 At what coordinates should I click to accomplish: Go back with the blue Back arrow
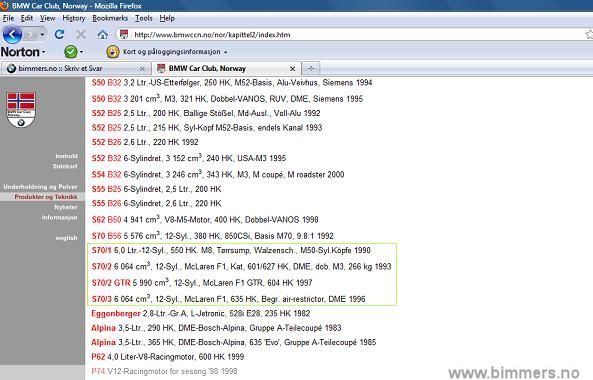pos(12,35)
